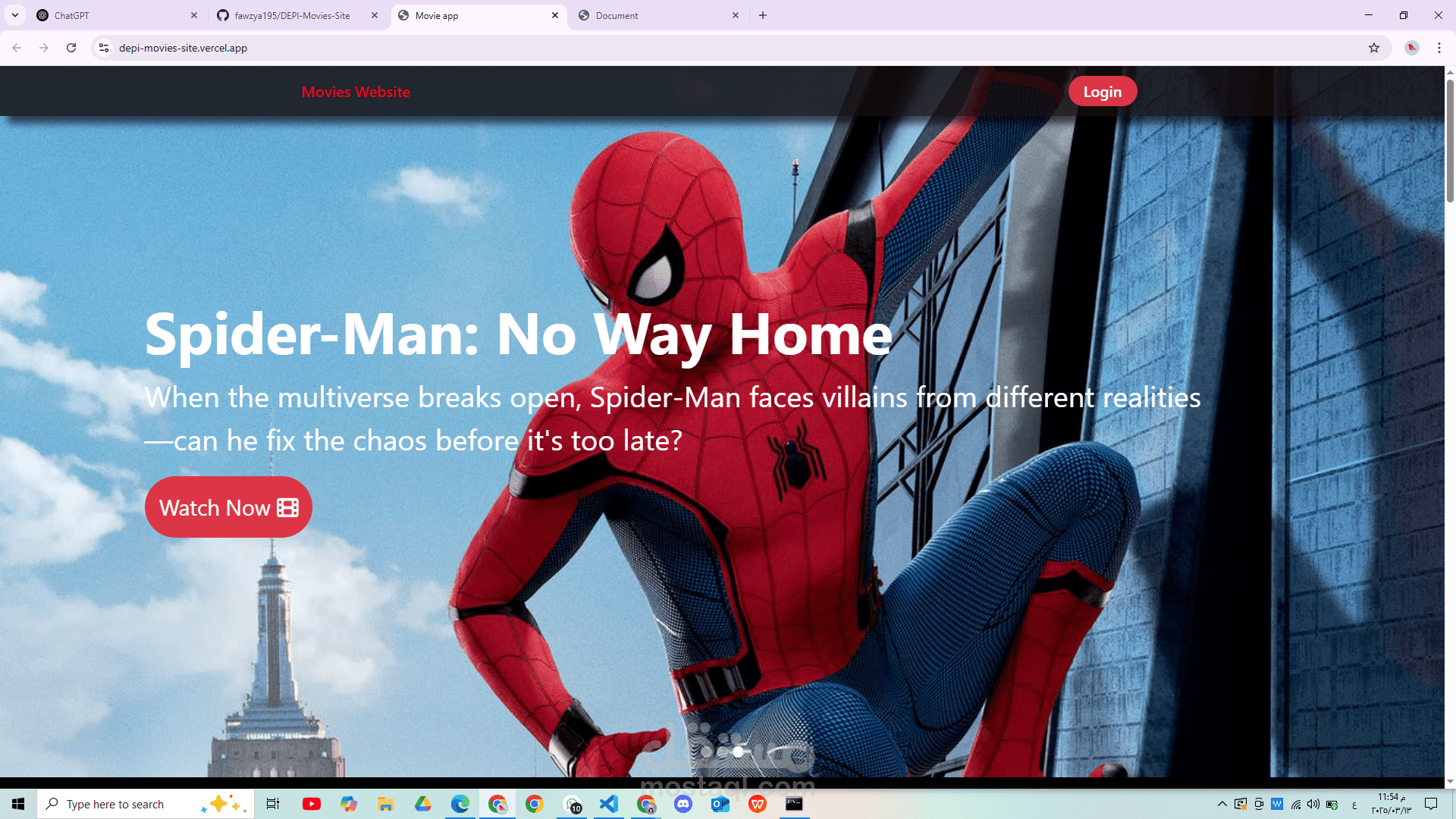
Task: Click the Watch Now button
Action: [x=228, y=507]
